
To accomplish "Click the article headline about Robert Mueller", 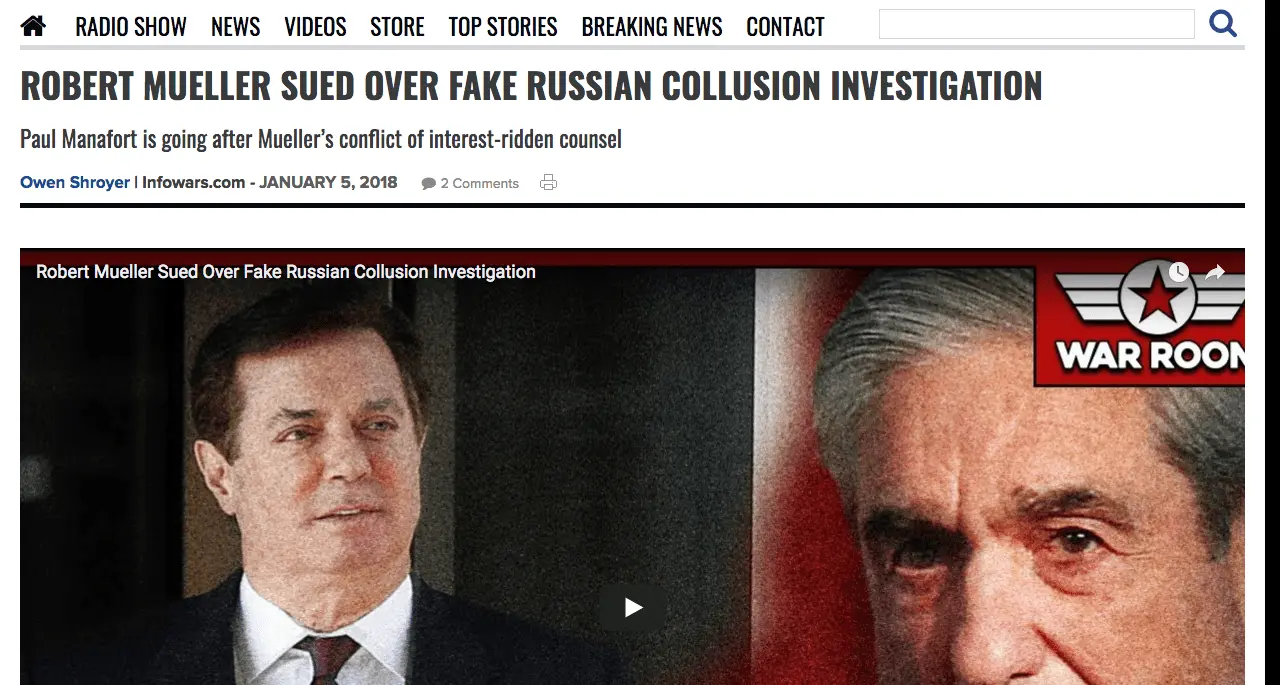I will pyautogui.click(x=531, y=86).
